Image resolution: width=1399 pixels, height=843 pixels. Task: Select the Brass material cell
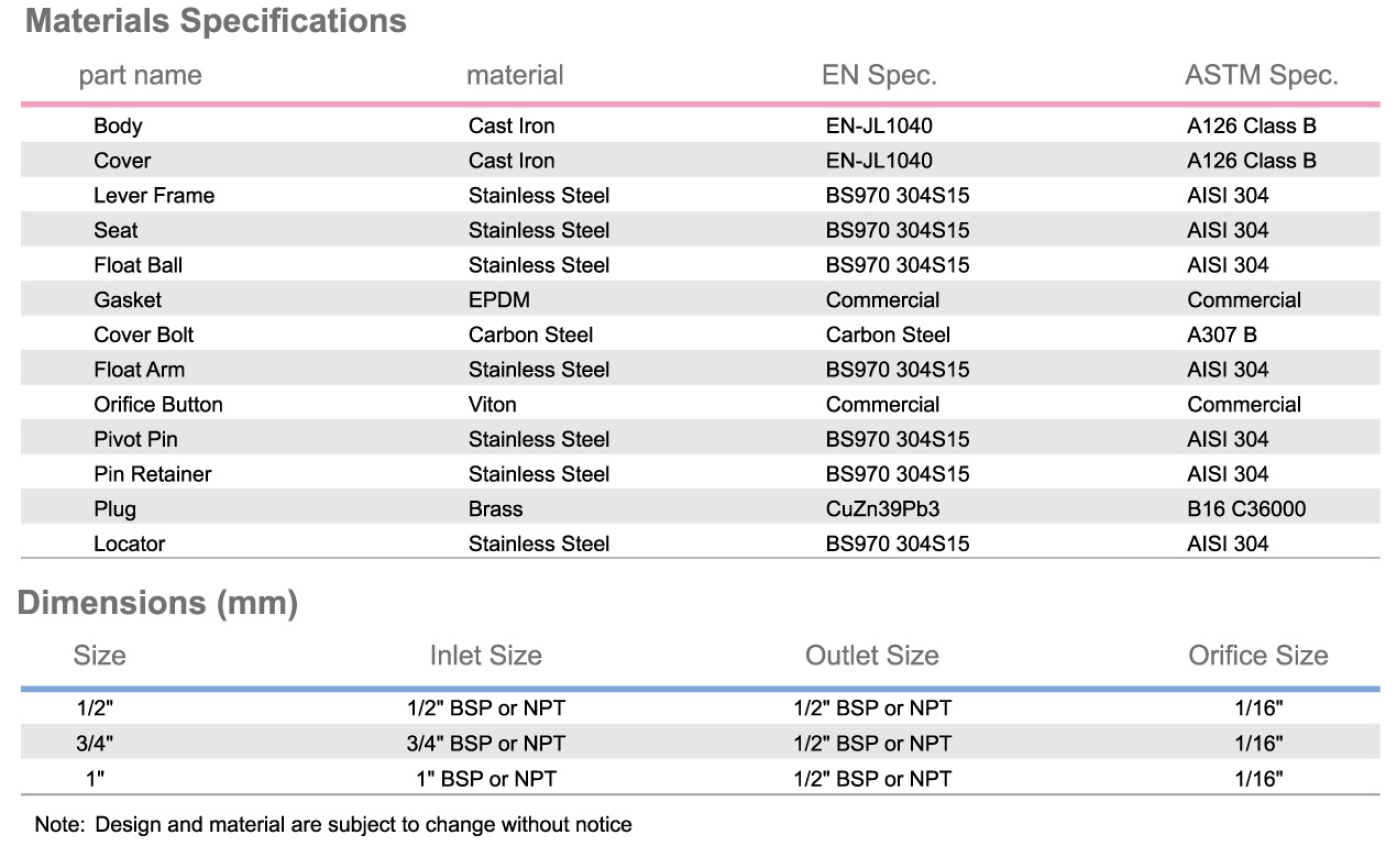(x=495, y=509)
